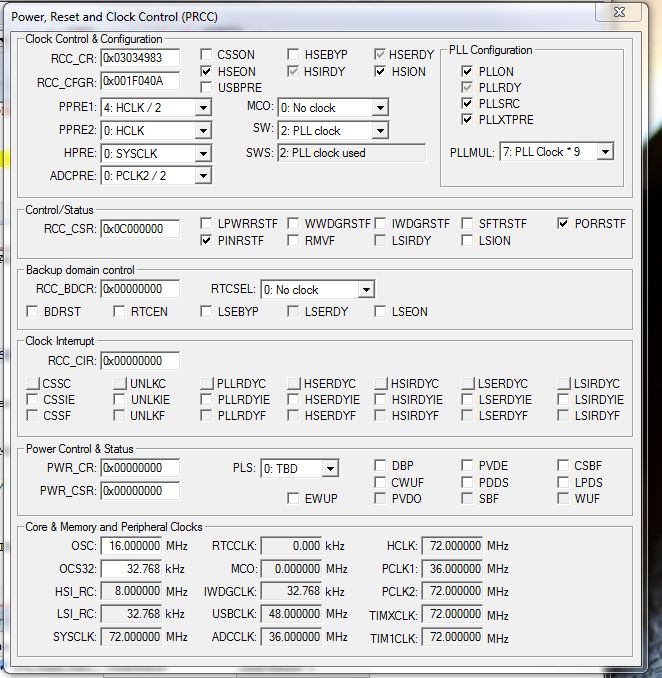This screenshot has height=678, width=662.
Task: Click the PCLK2 frequency value
Action: (452, 591)
